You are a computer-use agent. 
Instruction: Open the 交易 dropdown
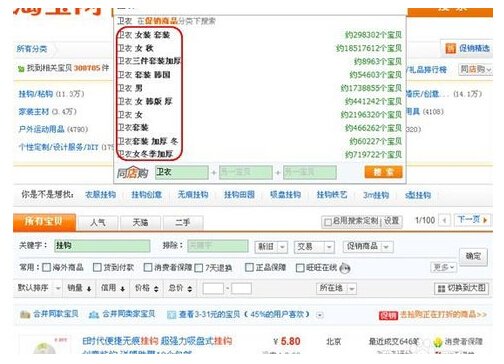click(x=314, y=247)
